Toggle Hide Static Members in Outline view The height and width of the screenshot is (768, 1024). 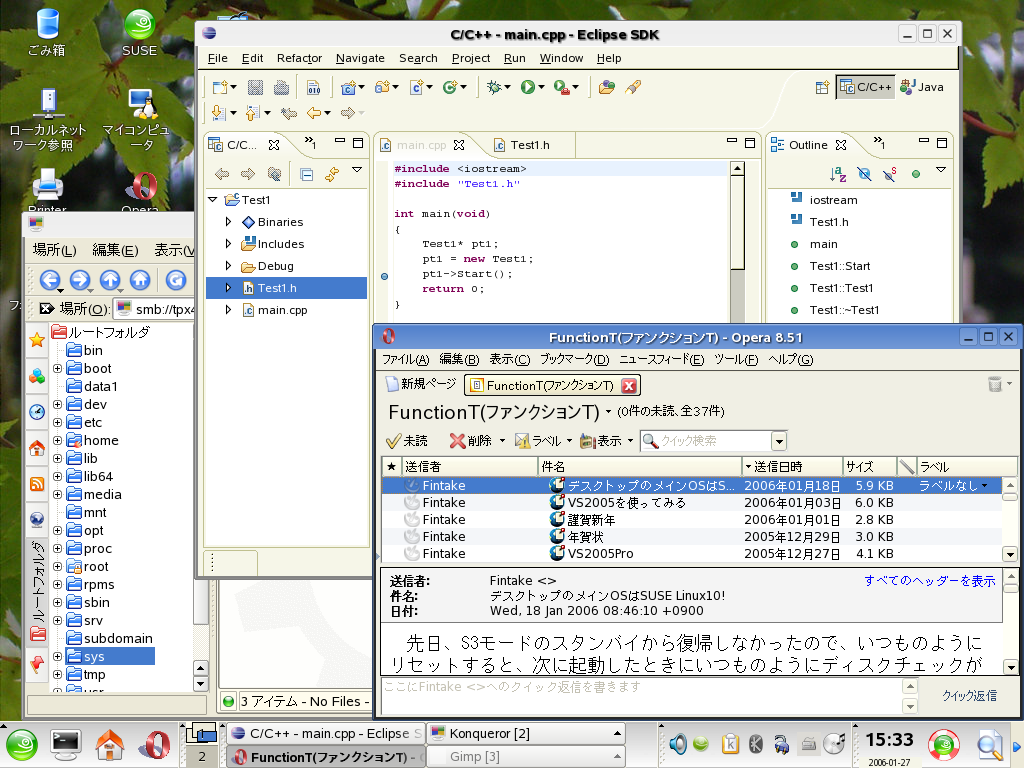(889, 174)
